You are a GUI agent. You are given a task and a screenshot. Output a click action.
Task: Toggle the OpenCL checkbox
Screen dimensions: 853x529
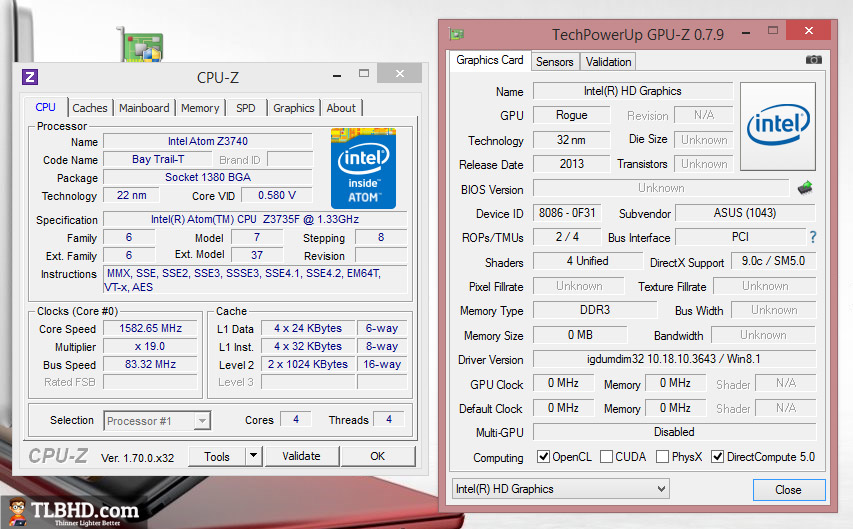point(543,457)
